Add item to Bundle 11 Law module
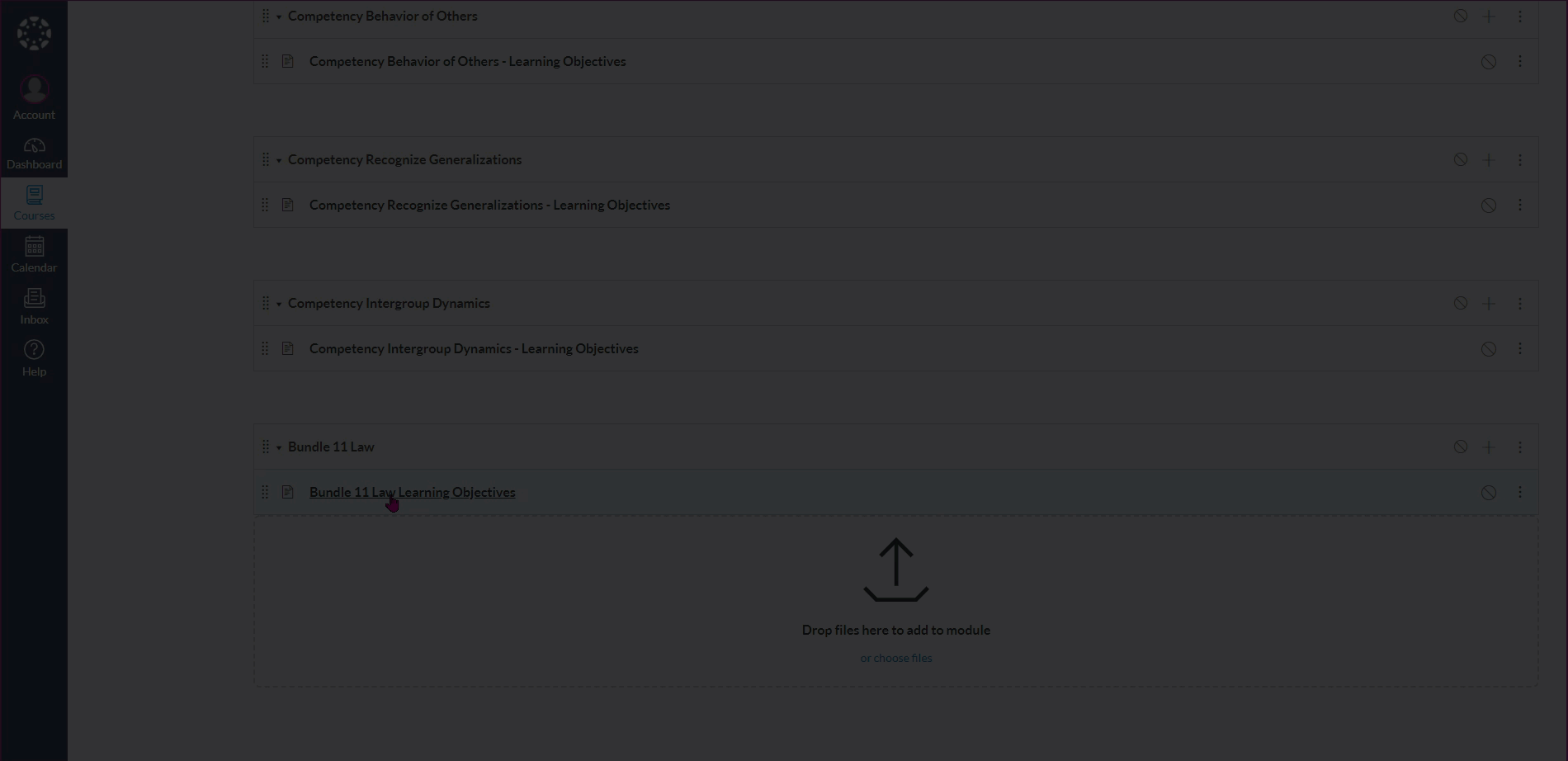Image resolution: width=1568 pixels, height=761 pixels. (1489, 447)
